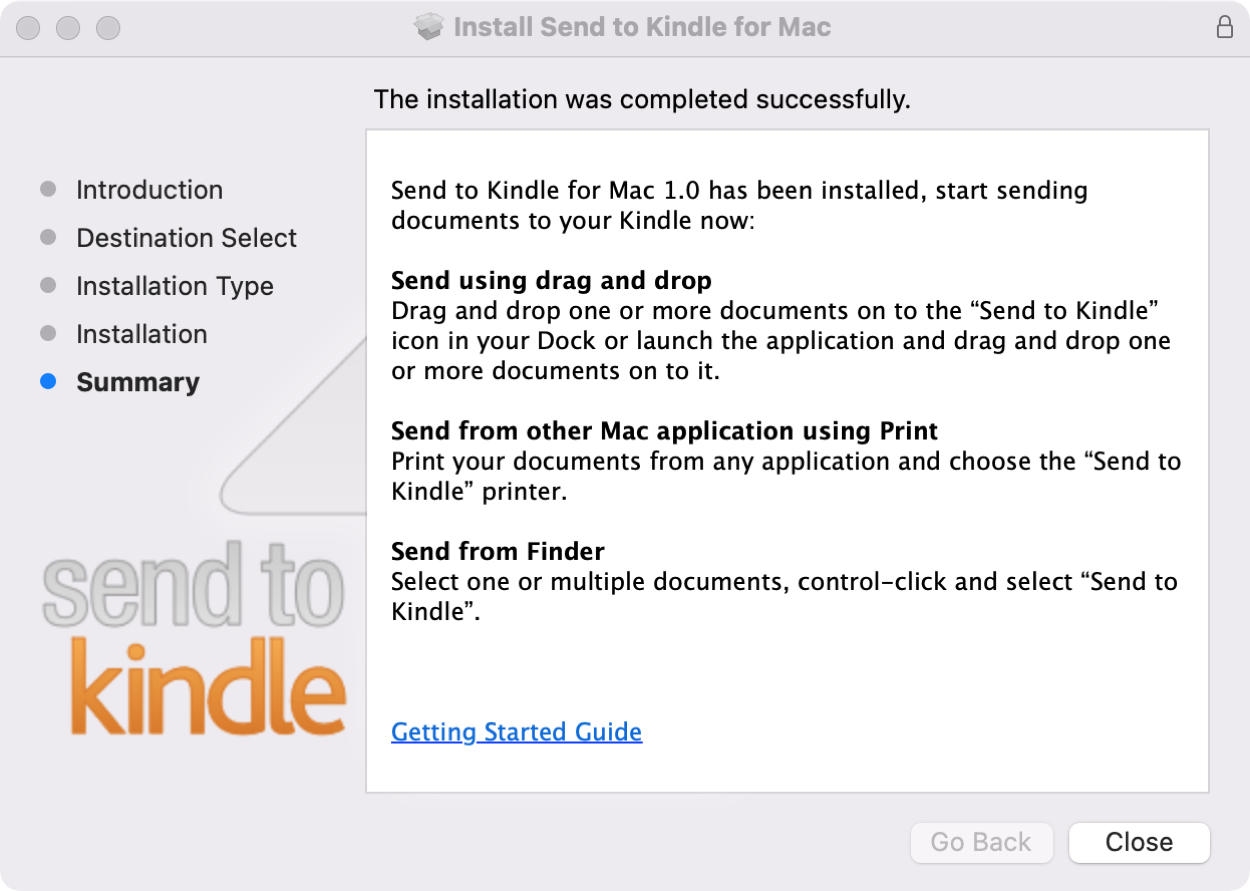Viewport: 1250px width, 891px height.
Task: Click the Send using drag and drop heading
Action: point(551,280)
